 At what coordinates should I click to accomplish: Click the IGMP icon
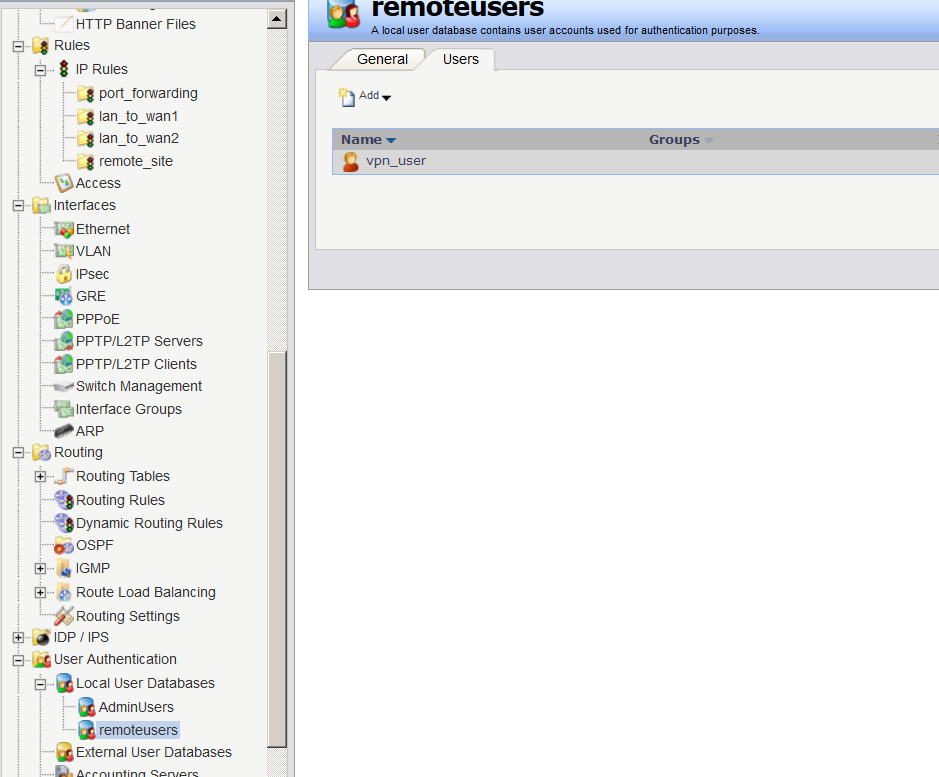click(x=63, y=568)
